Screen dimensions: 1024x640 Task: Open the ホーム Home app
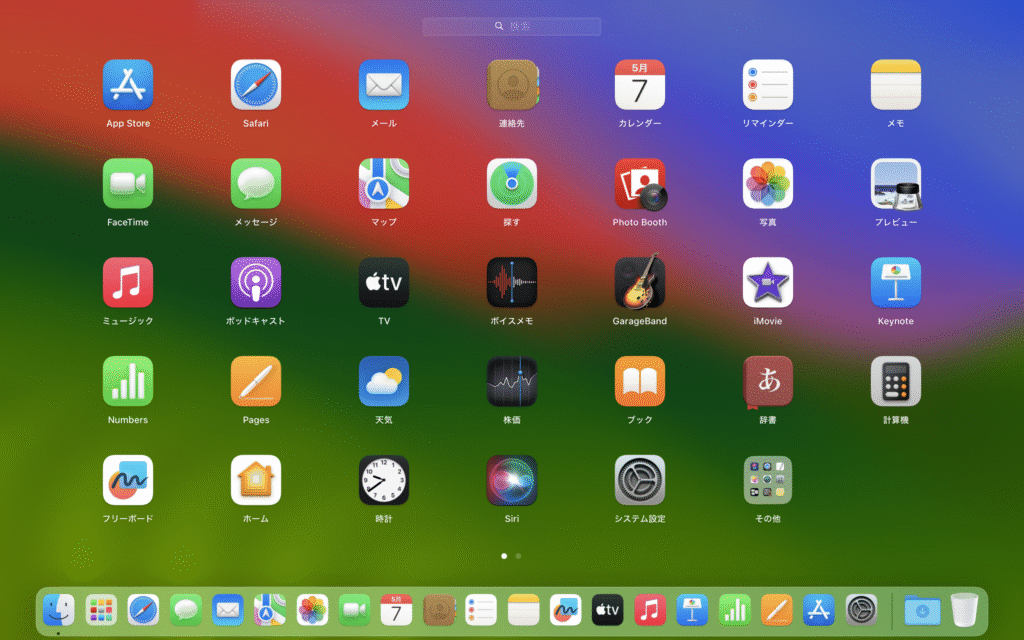pos(256,480)
